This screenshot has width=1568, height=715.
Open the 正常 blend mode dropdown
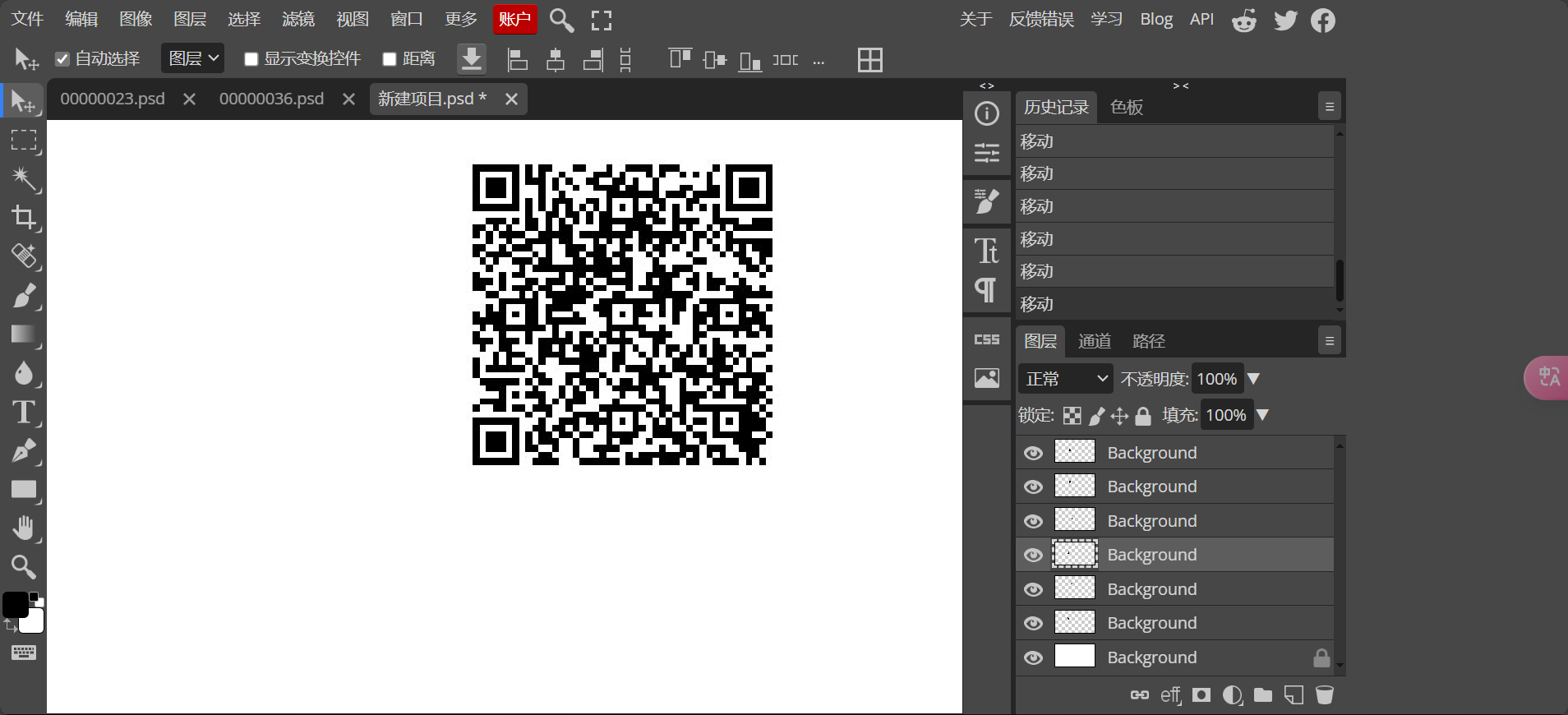[1065, 379]
